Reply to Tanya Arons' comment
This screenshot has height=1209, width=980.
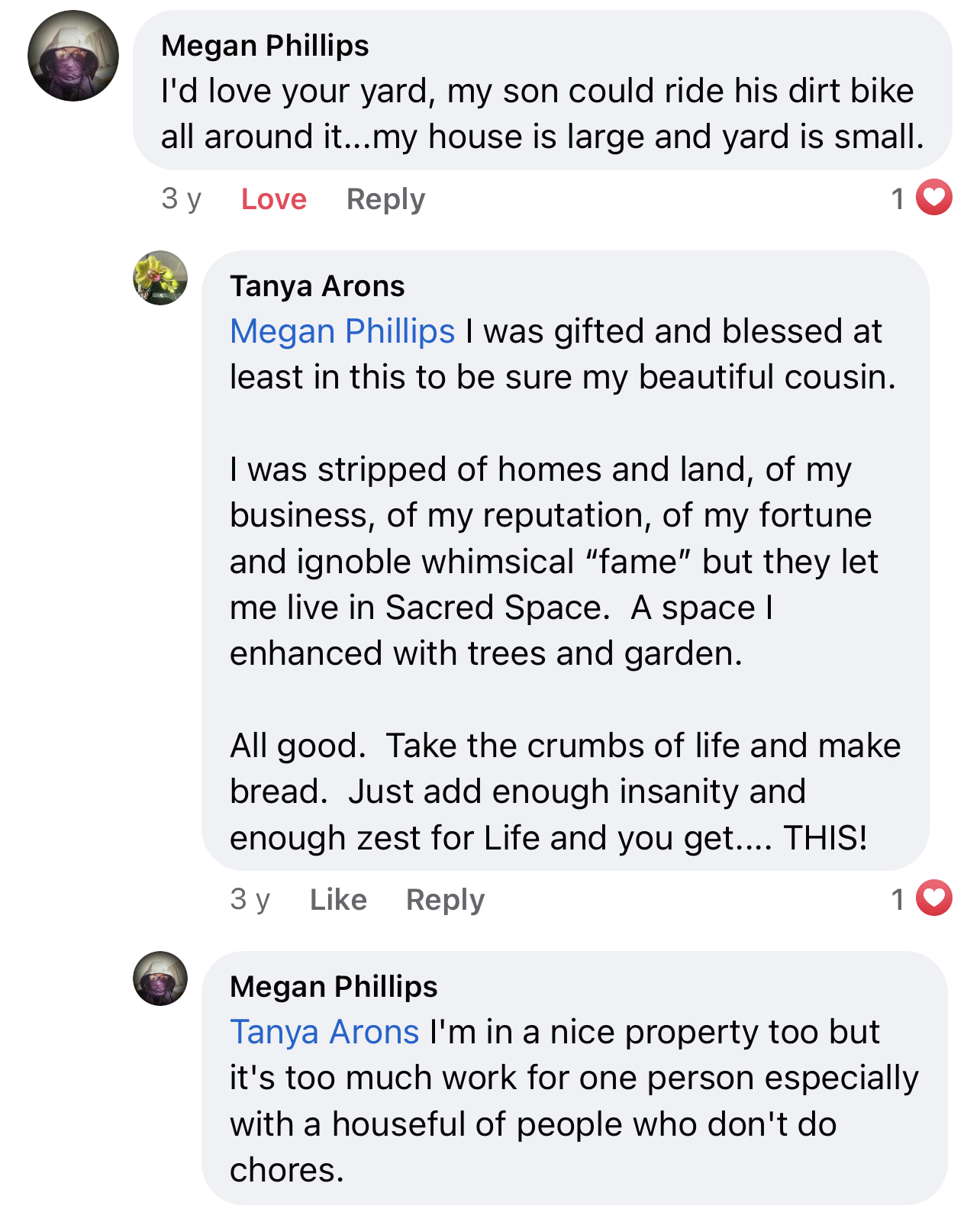point(445,900)
